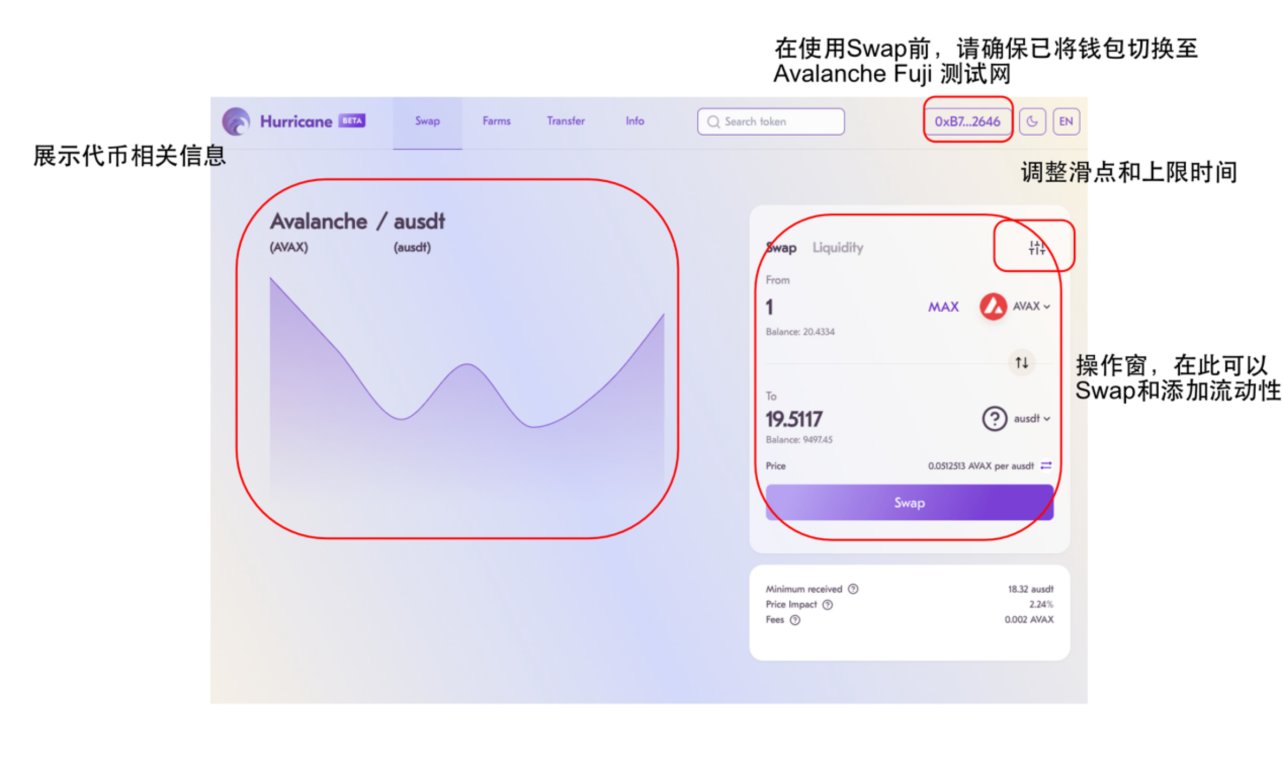Click the Hurricane logo
This screenshot has width=1282, height=780.
coord(236,121)
